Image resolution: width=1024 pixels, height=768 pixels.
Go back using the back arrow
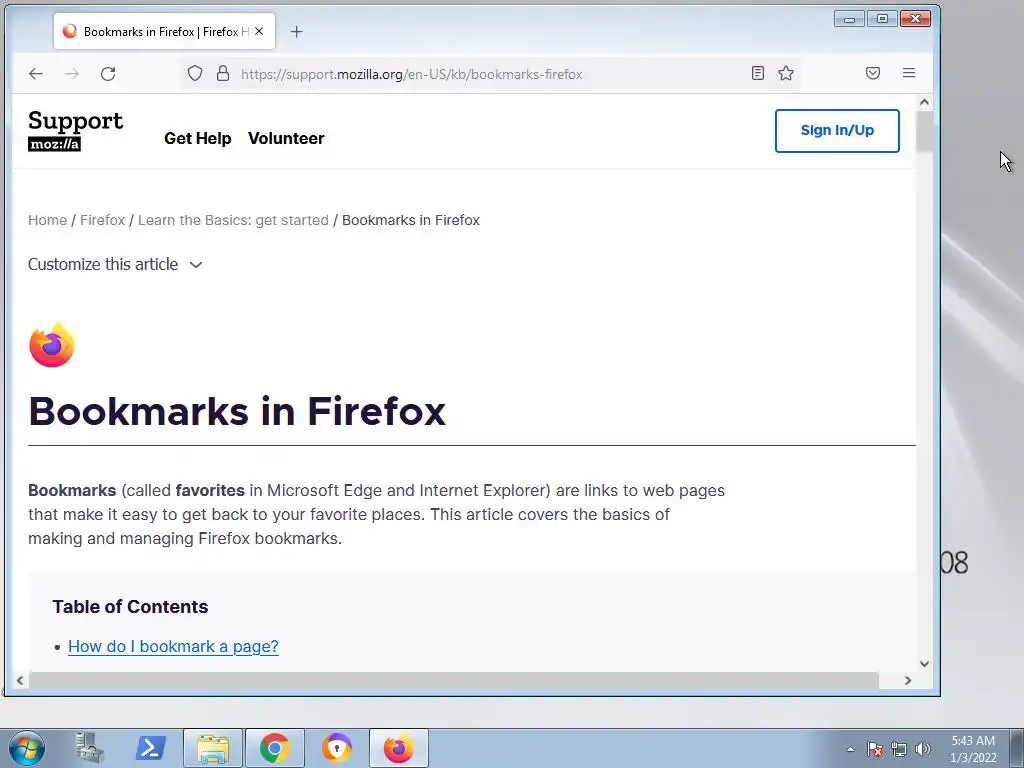[36, 74]
